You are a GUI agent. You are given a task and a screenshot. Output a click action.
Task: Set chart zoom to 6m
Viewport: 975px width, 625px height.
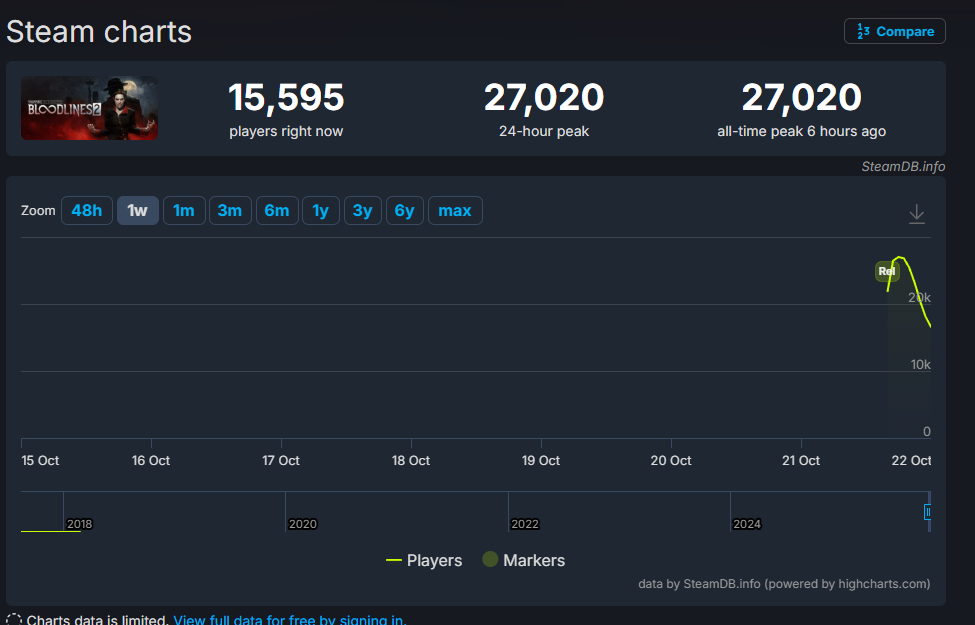(x=277, y=210)
